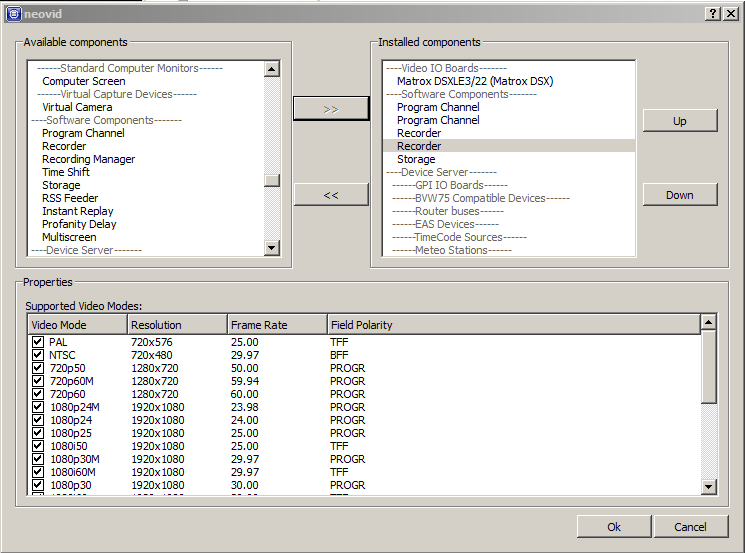Disable the 1080i50 video mode

coord(38,446)
